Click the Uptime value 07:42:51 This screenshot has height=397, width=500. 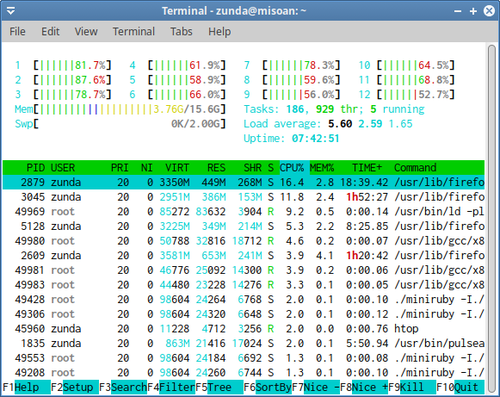pos(315,139)
